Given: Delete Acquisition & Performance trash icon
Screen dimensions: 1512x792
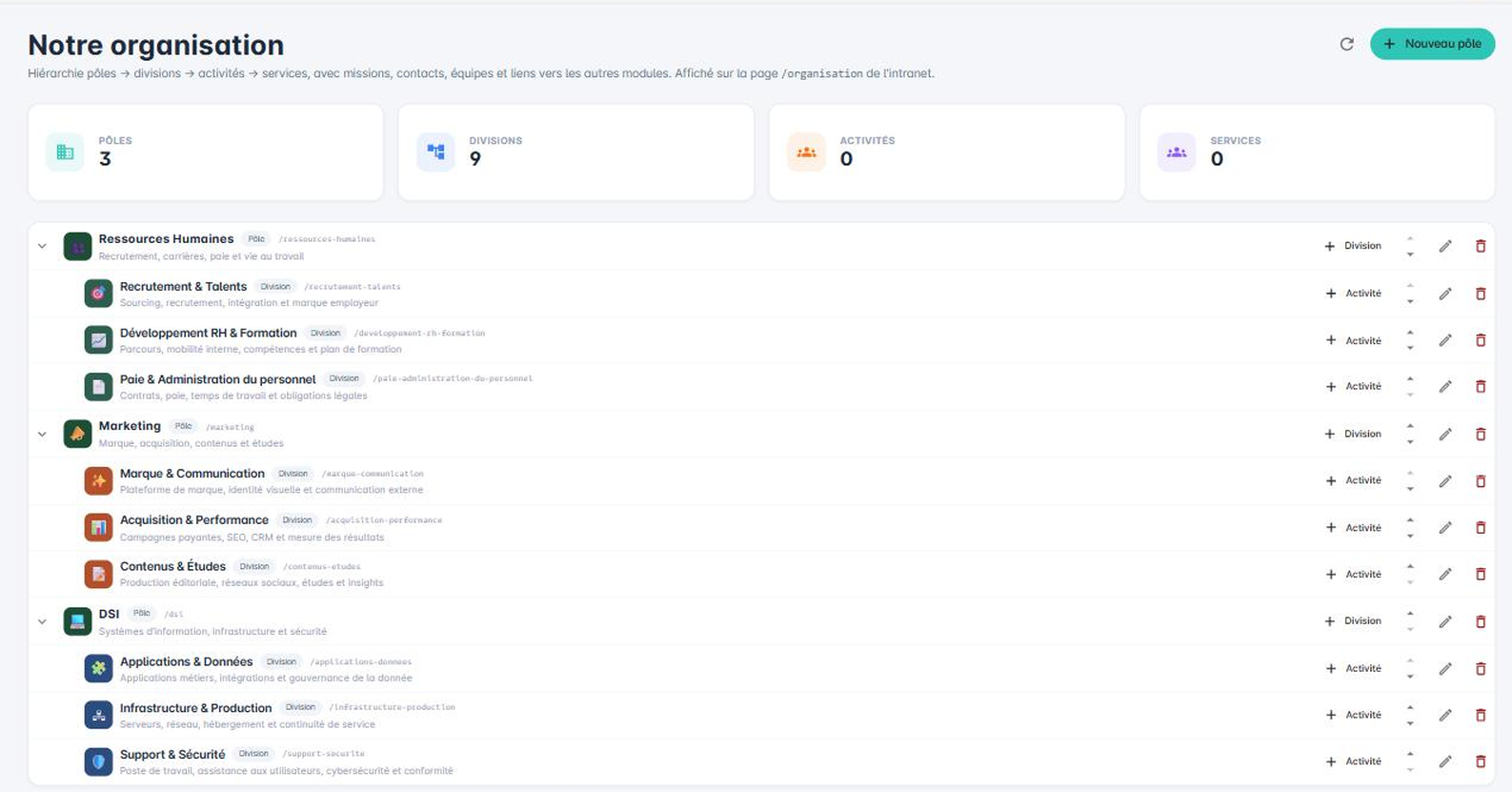Looking at the screenshot, I should pos(1481,528).
